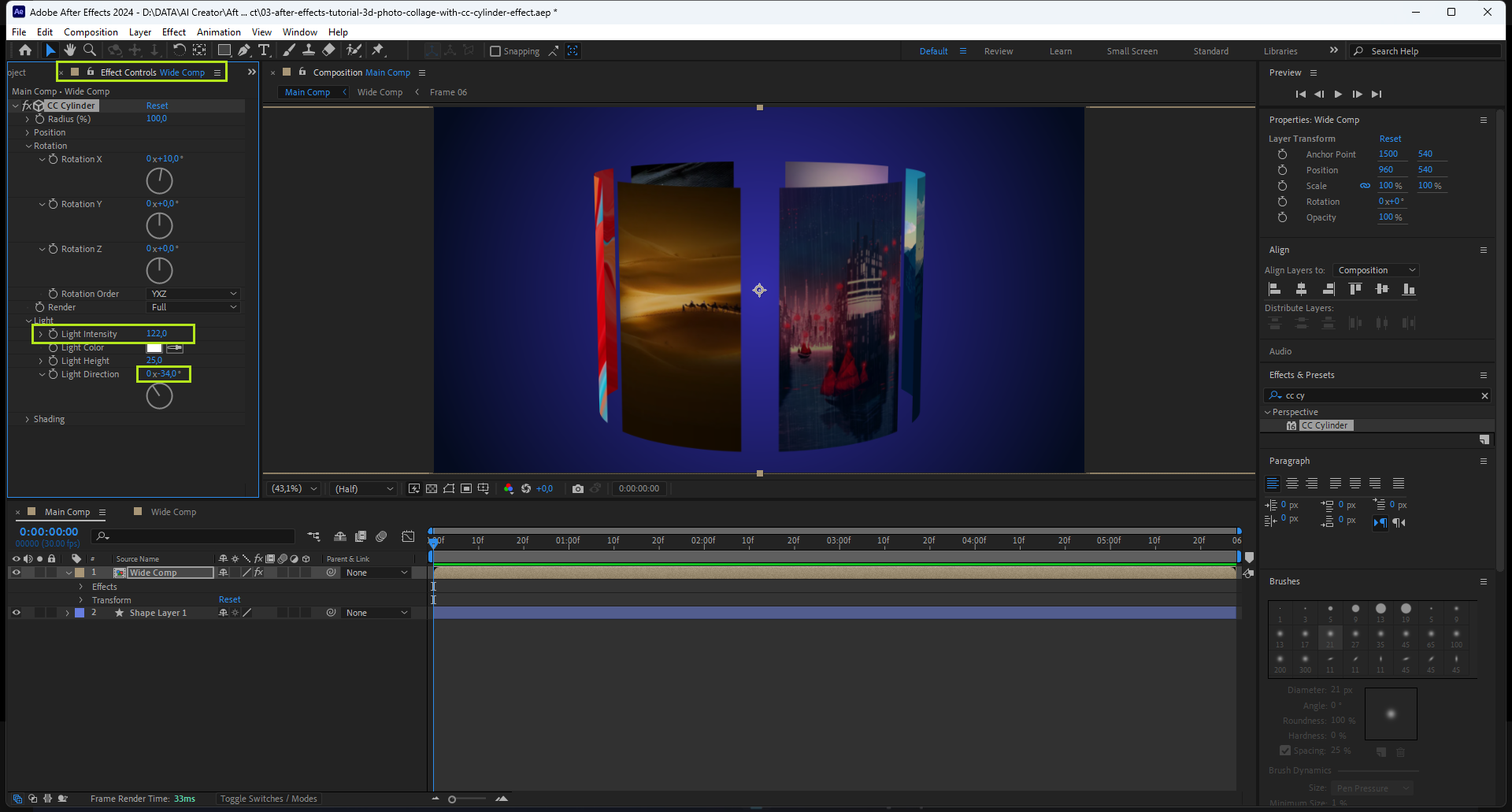1512x812 pixels.
Task: Reset the CC Cylinder effect
Action: pyautogui.click(x=157, y=106)
